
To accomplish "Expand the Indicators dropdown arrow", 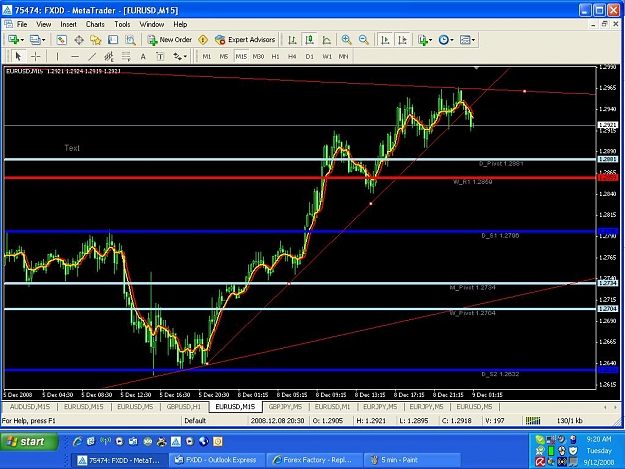I will tap(430, 40).
